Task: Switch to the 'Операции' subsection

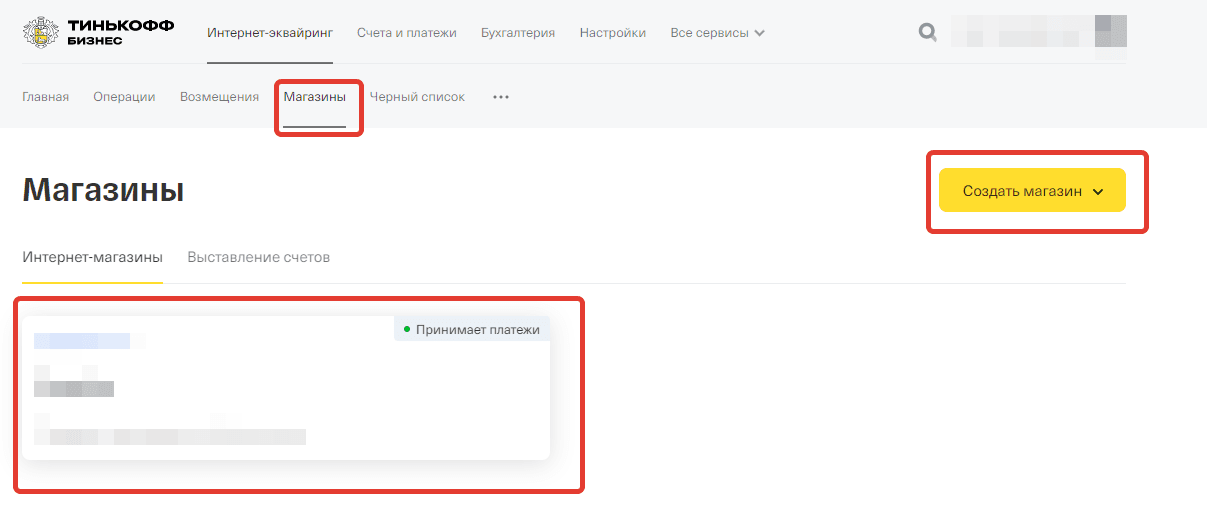Action: coord(124,97)
